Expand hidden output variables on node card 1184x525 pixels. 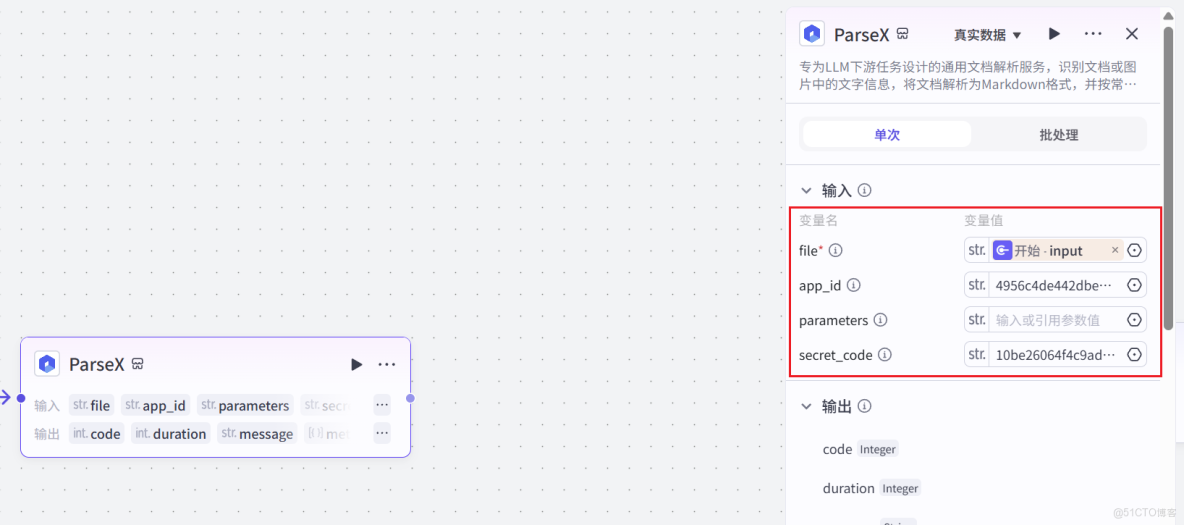[382, 433]
